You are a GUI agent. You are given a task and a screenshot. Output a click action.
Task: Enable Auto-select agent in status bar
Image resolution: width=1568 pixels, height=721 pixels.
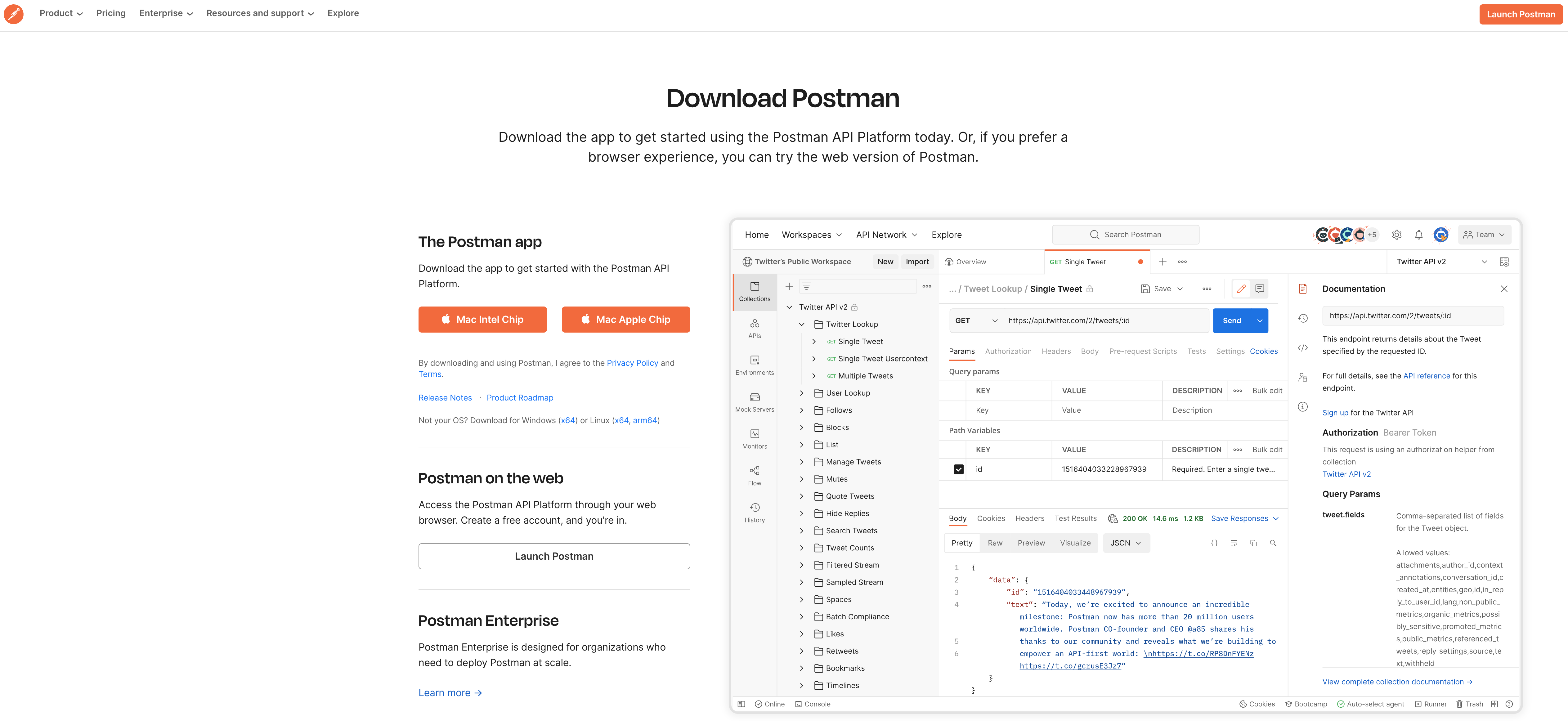point(1370,704)
